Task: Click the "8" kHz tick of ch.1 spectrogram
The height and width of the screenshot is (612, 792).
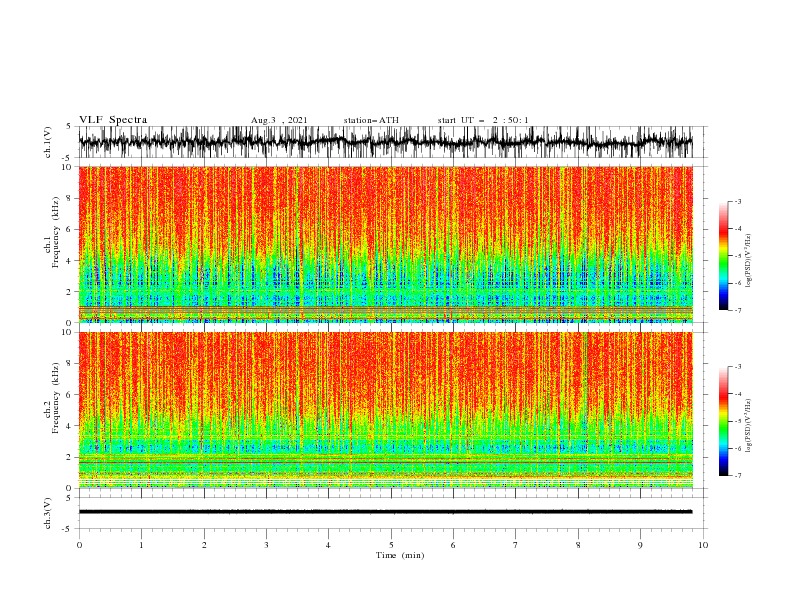Action: (70, 198)
